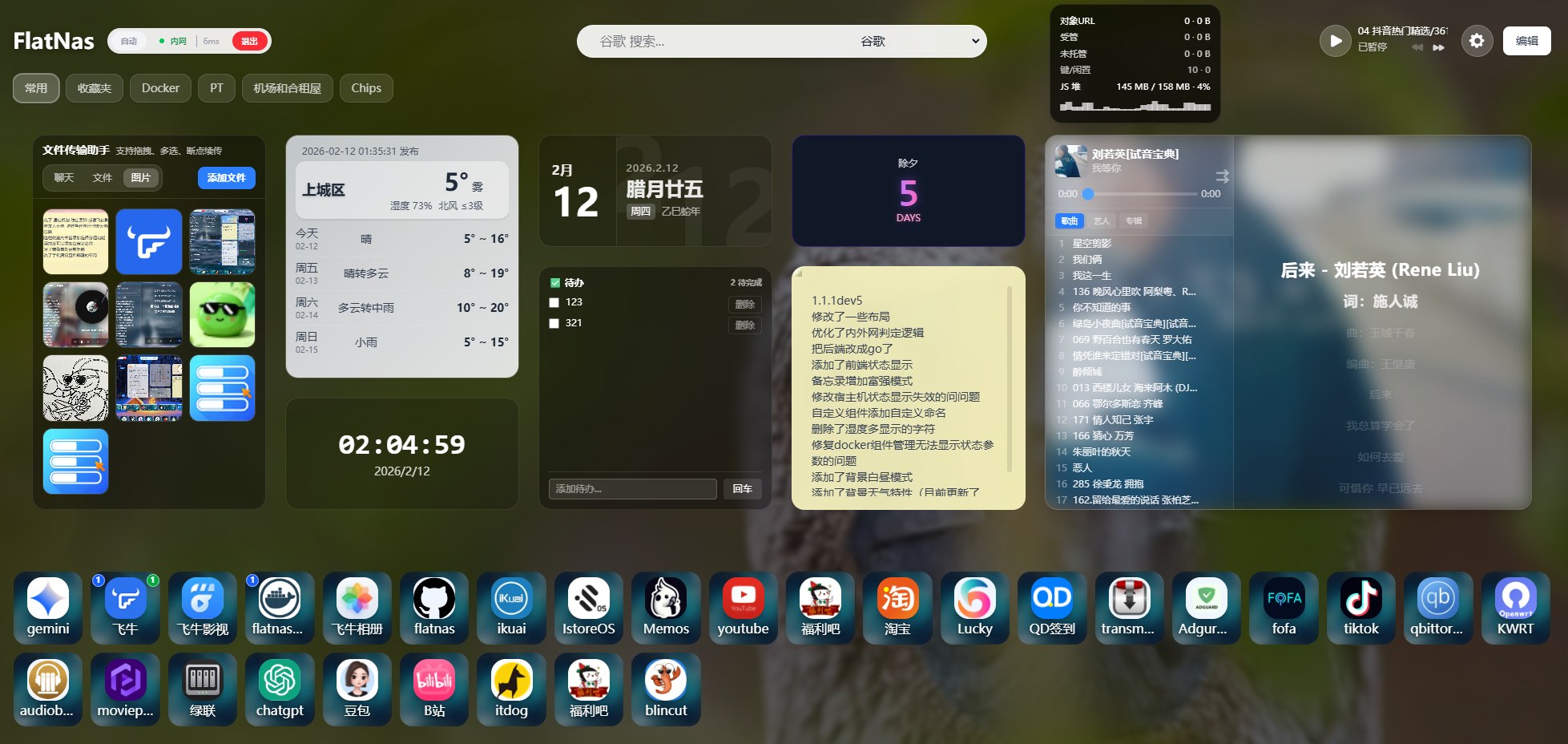This screenshot has height=744, width=1568.
Task: Show the 艺人 list in music player
Action: (1101, 220)
